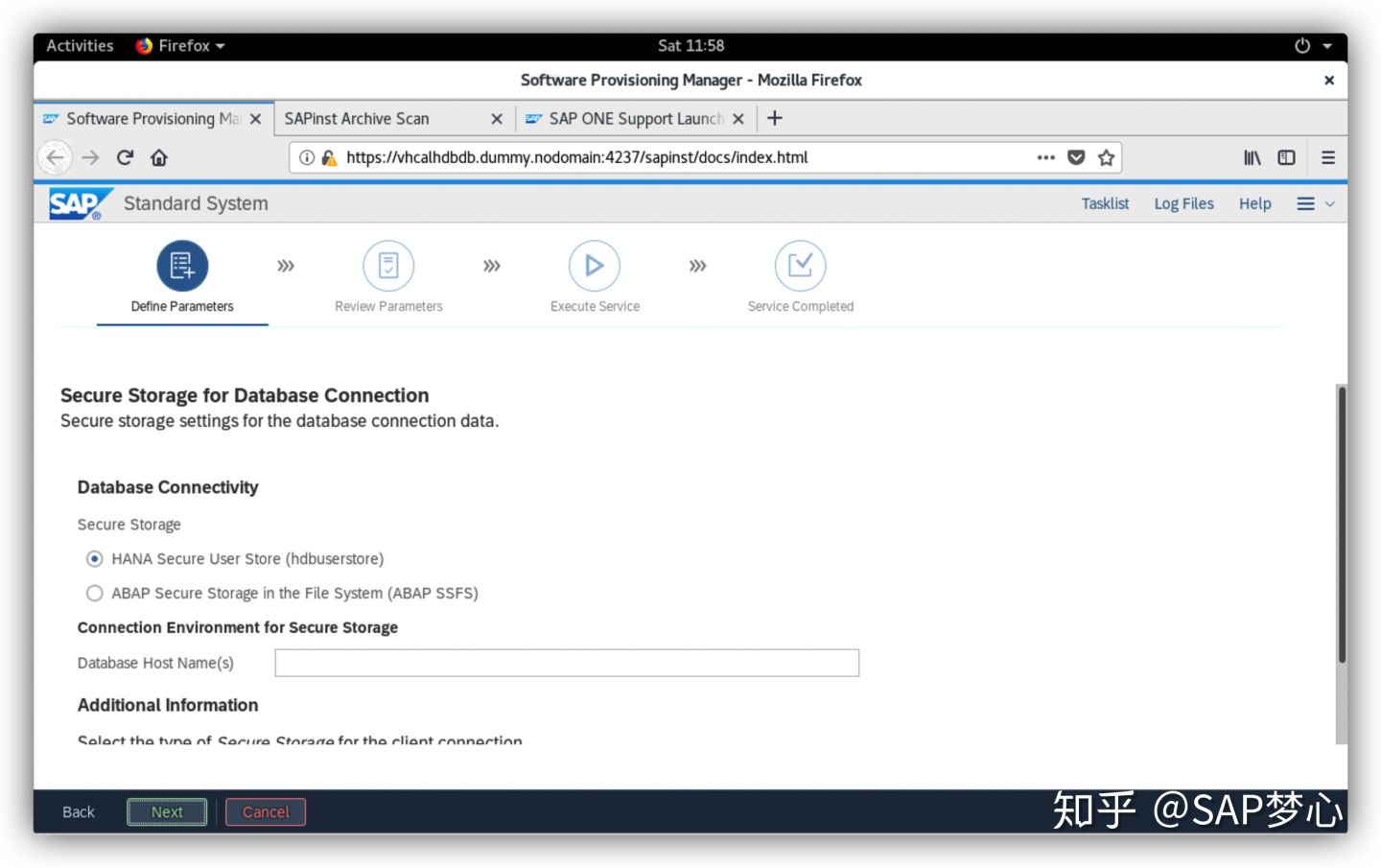Image resolution: width=1381 pixels, height=868 pixels.
Task: Click the Next button
Action: coord(167,812)
